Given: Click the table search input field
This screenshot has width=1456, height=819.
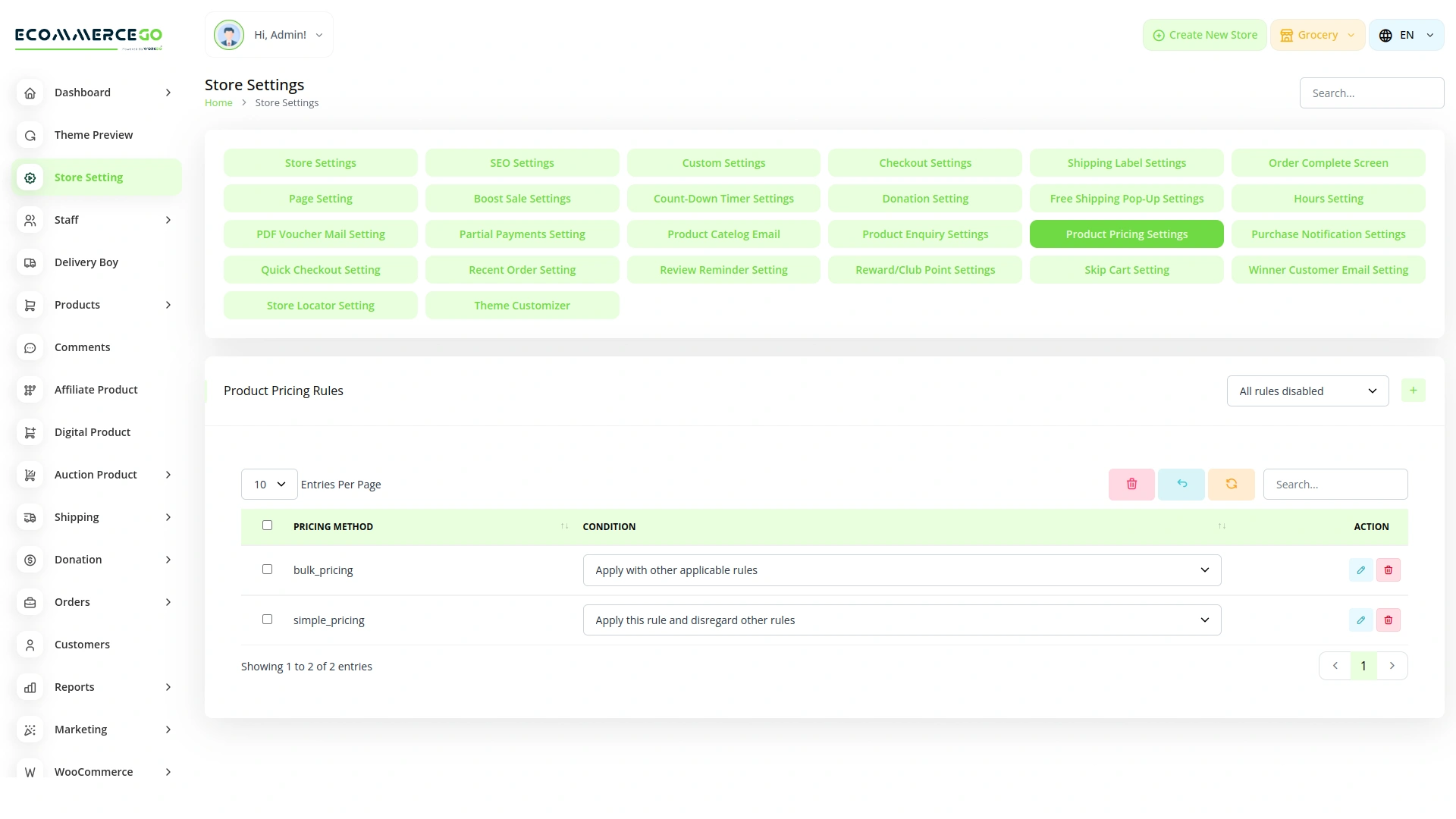Looking at the screenshot, I should pyautogui.click(x=1335, y=485).
